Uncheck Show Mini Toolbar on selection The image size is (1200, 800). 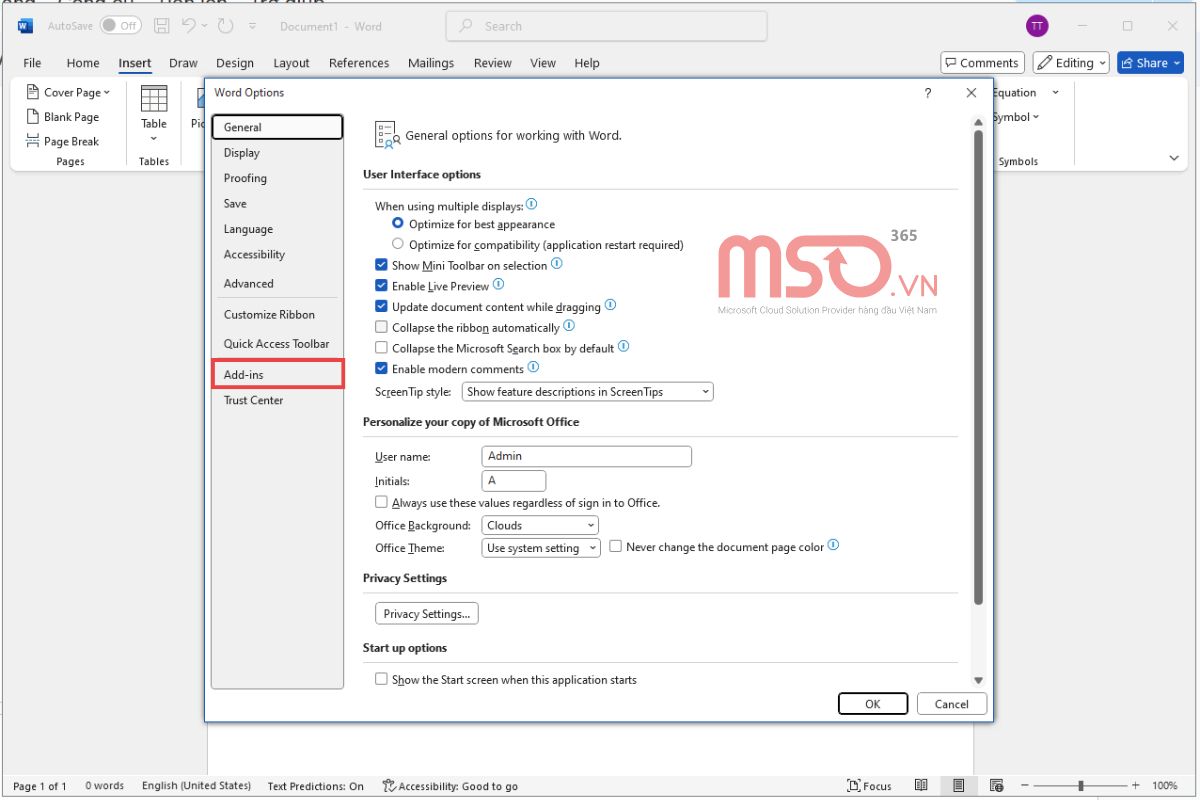(381, 265)
